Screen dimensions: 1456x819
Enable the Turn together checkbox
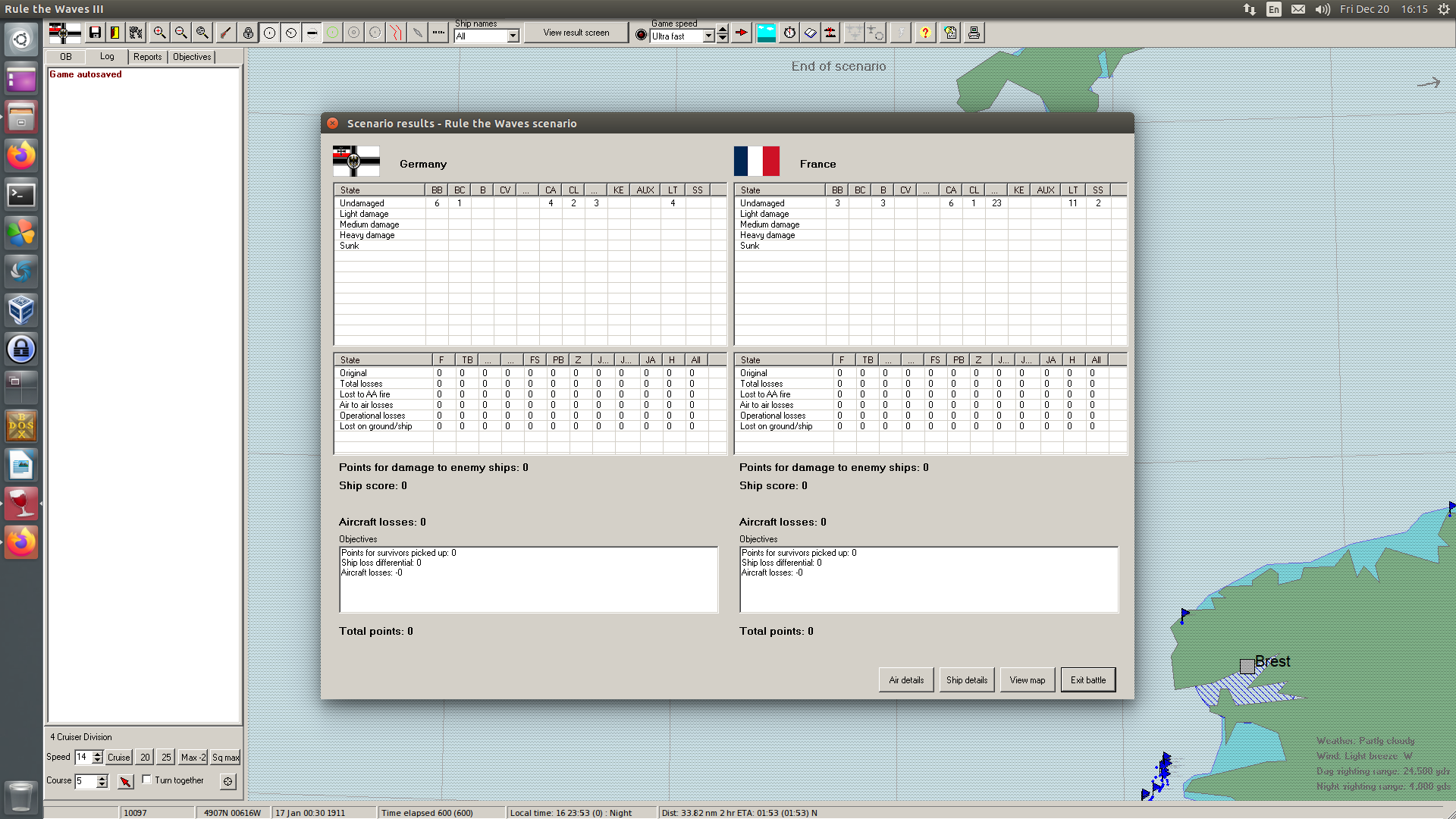(146, 780)
